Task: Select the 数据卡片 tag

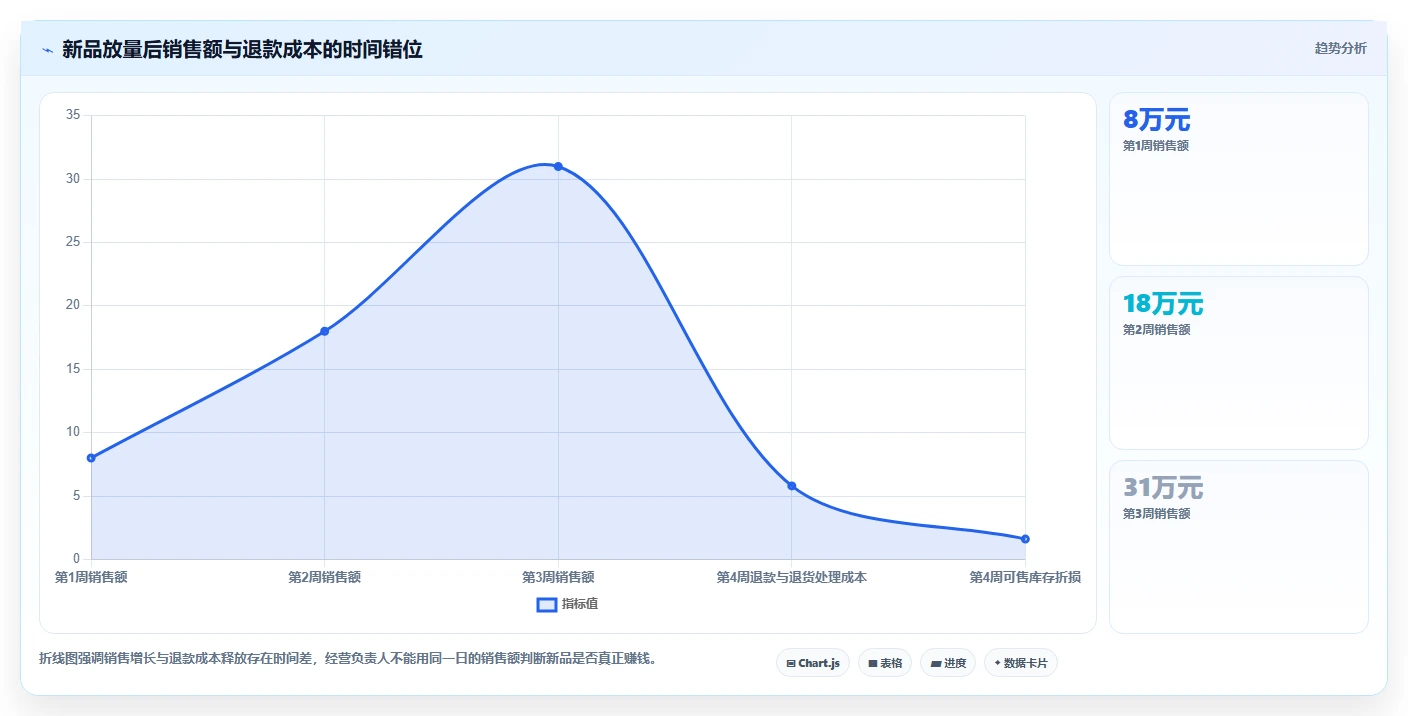Action: pyautogui.click(x=1021, y=663)
